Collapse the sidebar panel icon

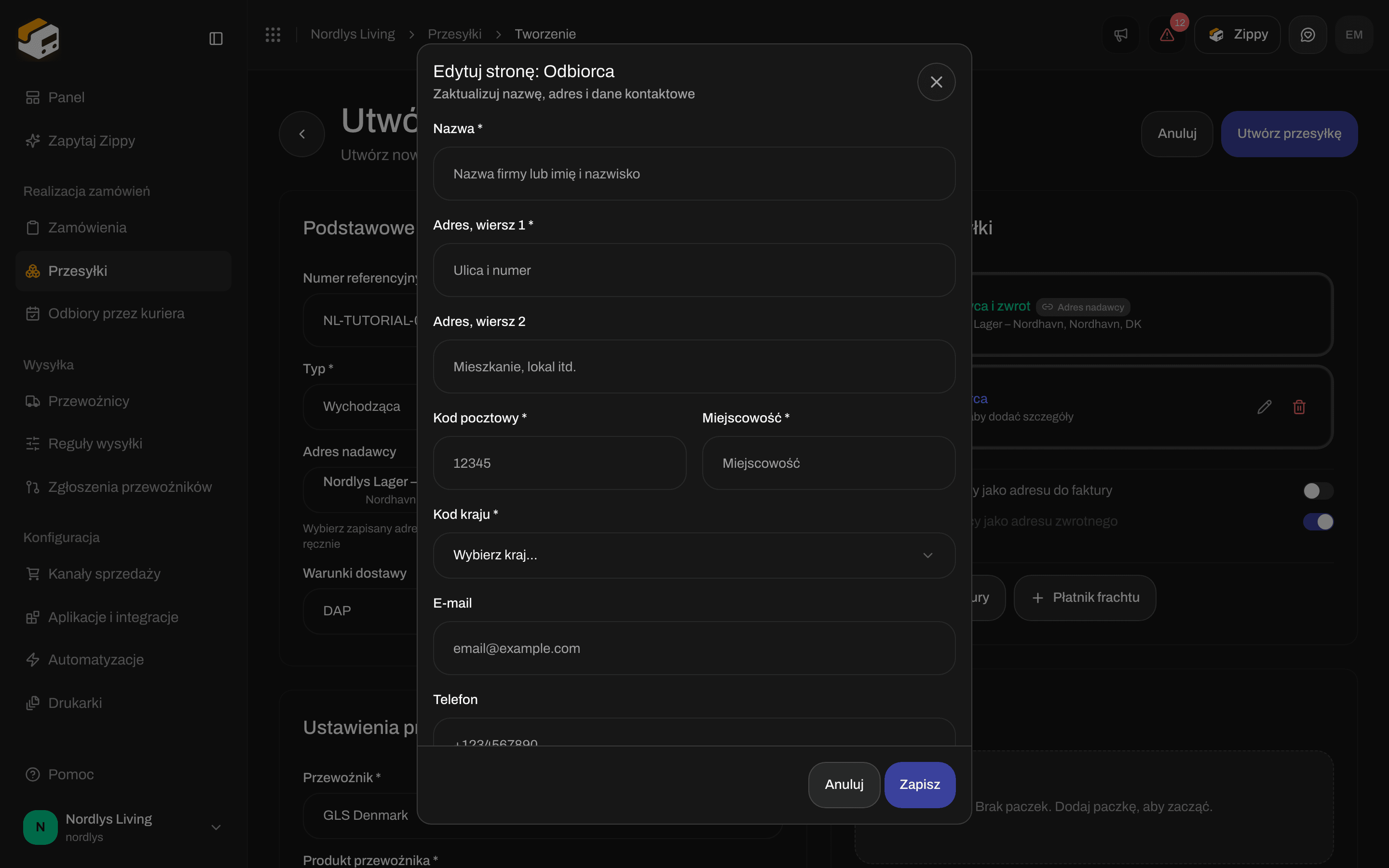pyautogui.click(x=216, y=39)
